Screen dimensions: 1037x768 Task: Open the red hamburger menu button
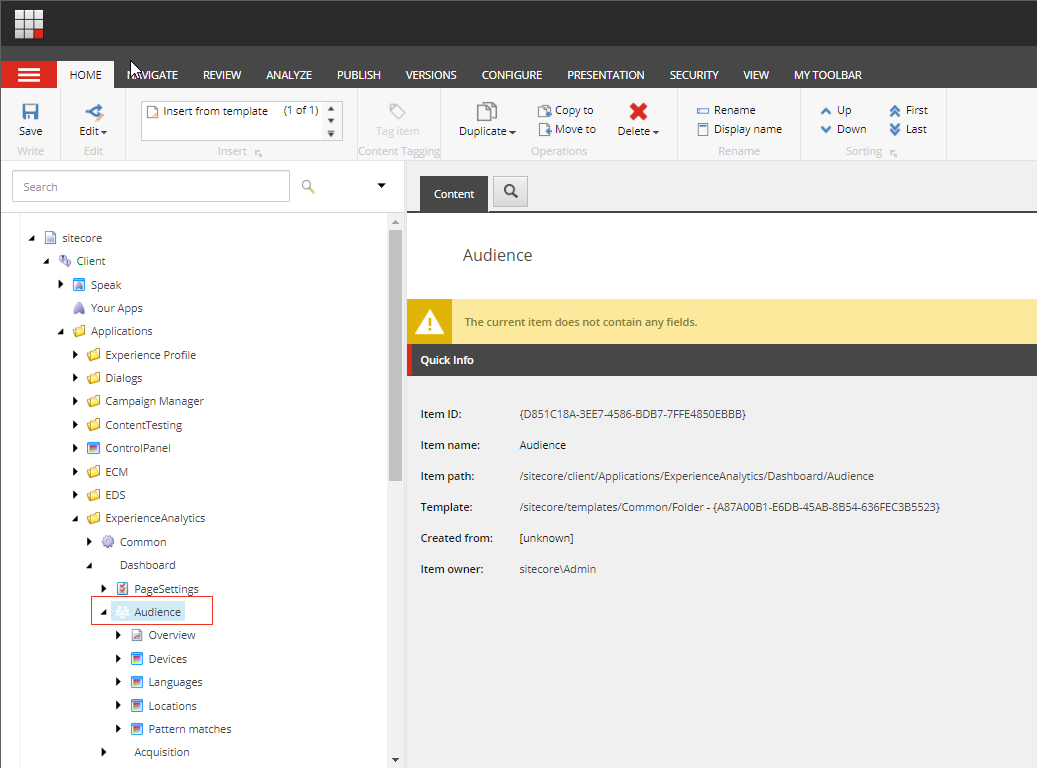(28, 75)
